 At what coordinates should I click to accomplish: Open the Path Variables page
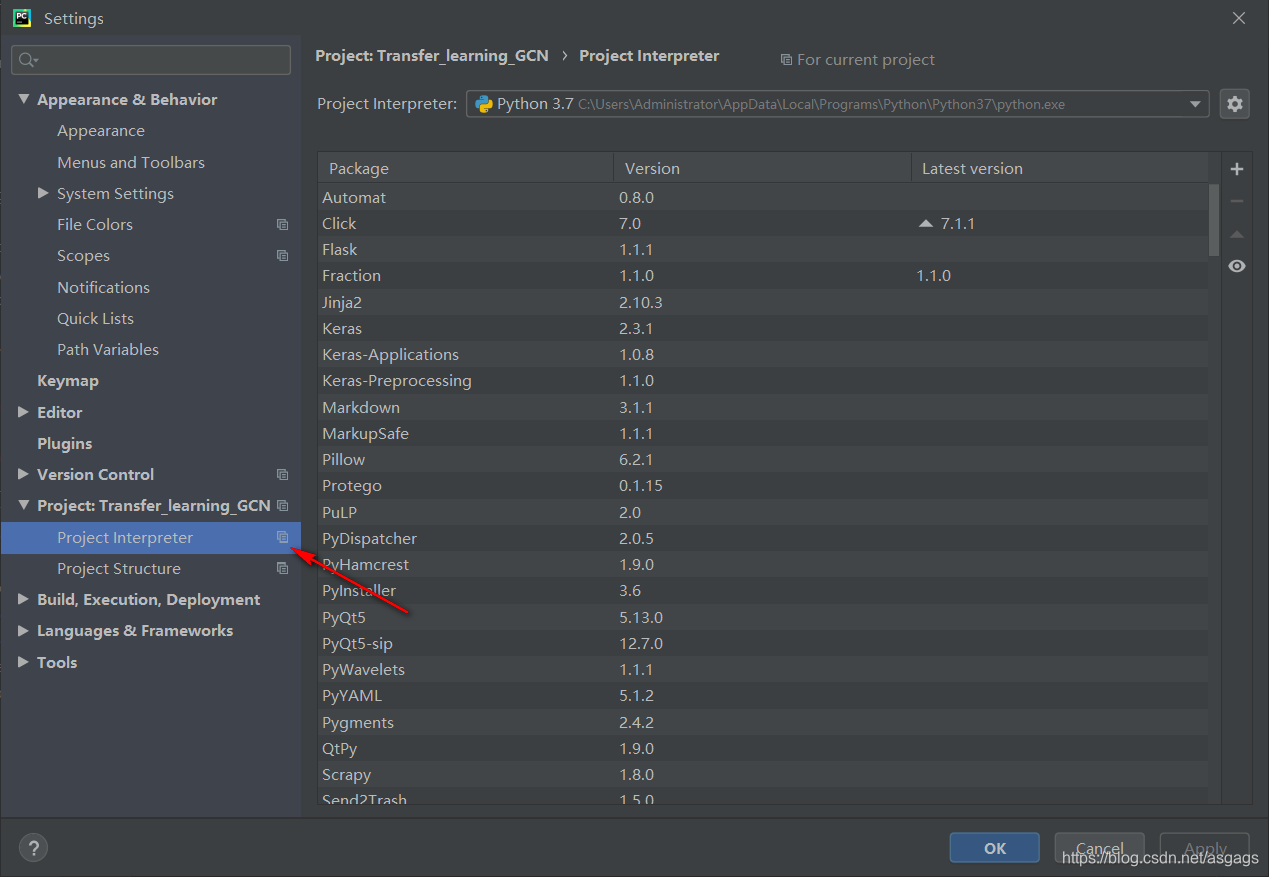pos(107,349)
